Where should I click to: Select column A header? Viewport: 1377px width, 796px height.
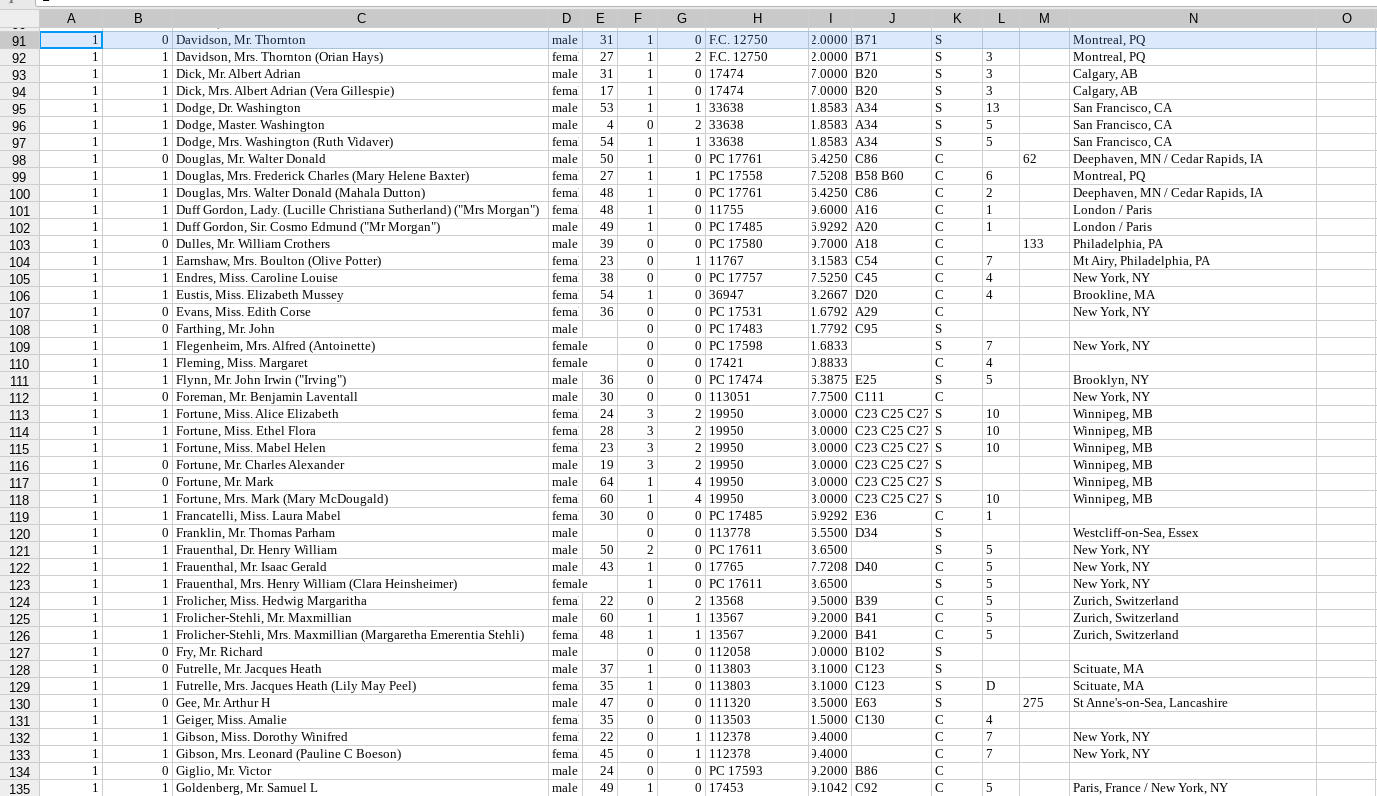pos(71,19)
